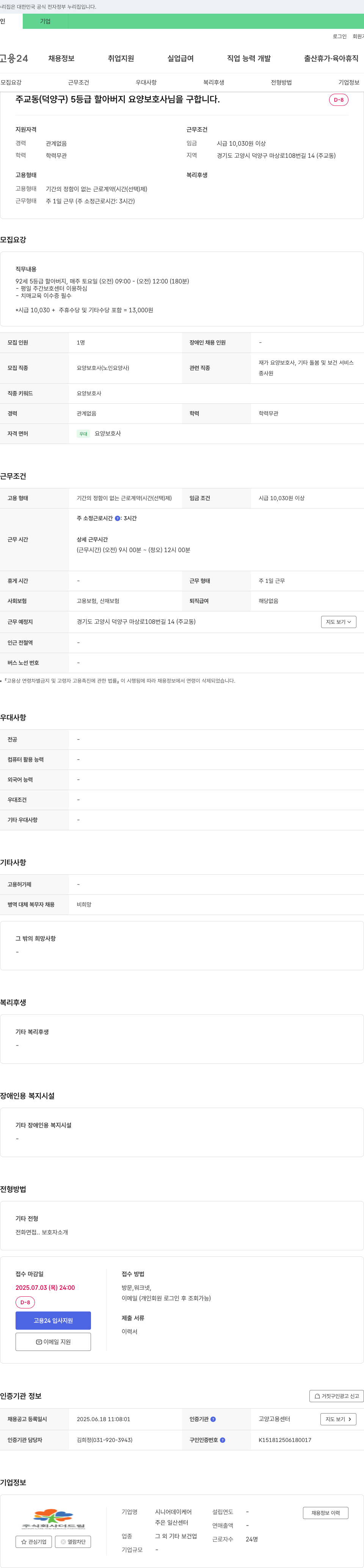This screenshot has width=364, height=1568.
Task: Click the 로그인 link
Action: point(340,36)
